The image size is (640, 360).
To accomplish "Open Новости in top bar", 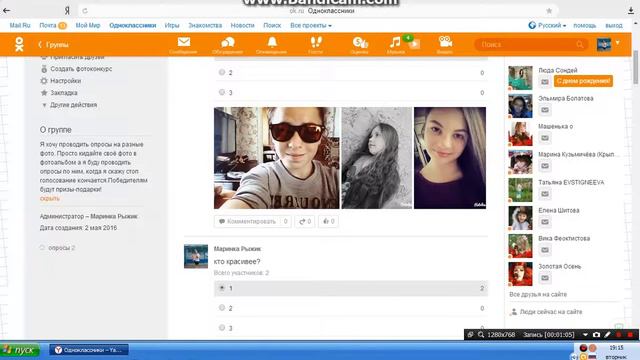I will coord(242,25).
